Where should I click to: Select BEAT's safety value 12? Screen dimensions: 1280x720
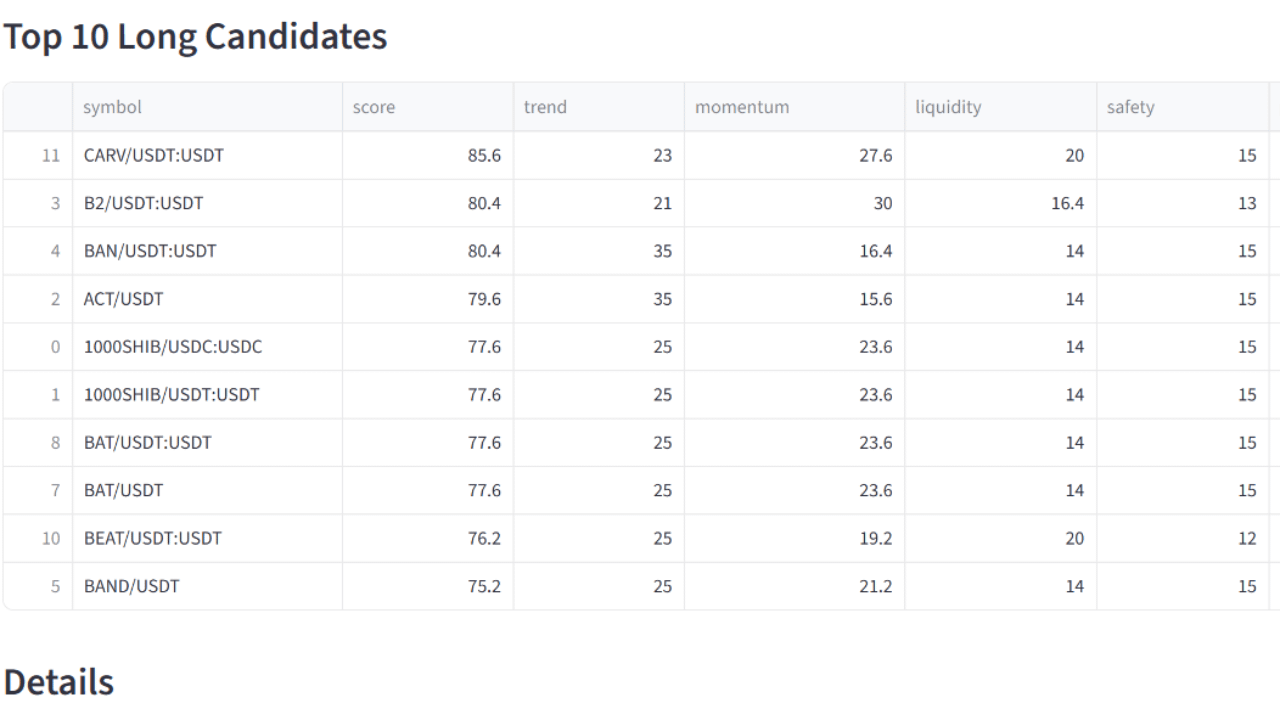pos(1247,539)
